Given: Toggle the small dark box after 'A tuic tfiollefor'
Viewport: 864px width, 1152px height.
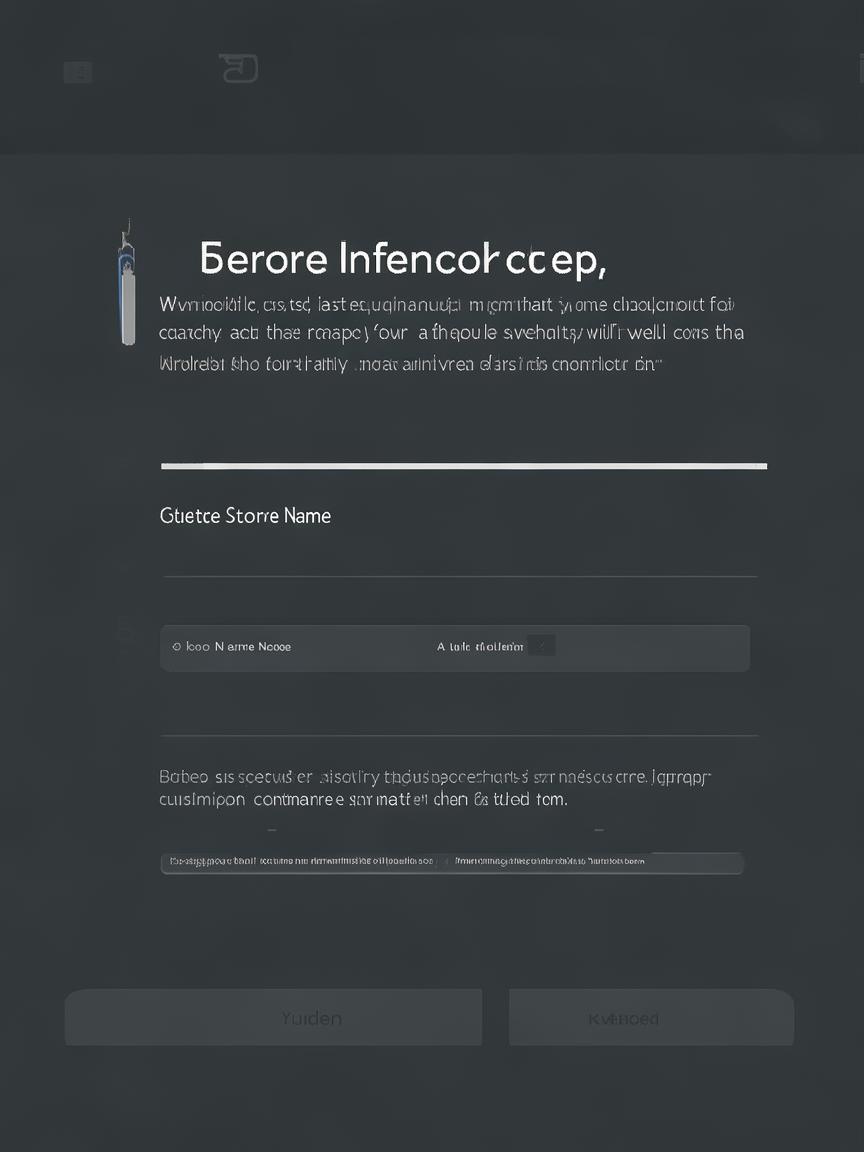Looking at the screenshot, I should pyautogui.click(x=541, y=646).
